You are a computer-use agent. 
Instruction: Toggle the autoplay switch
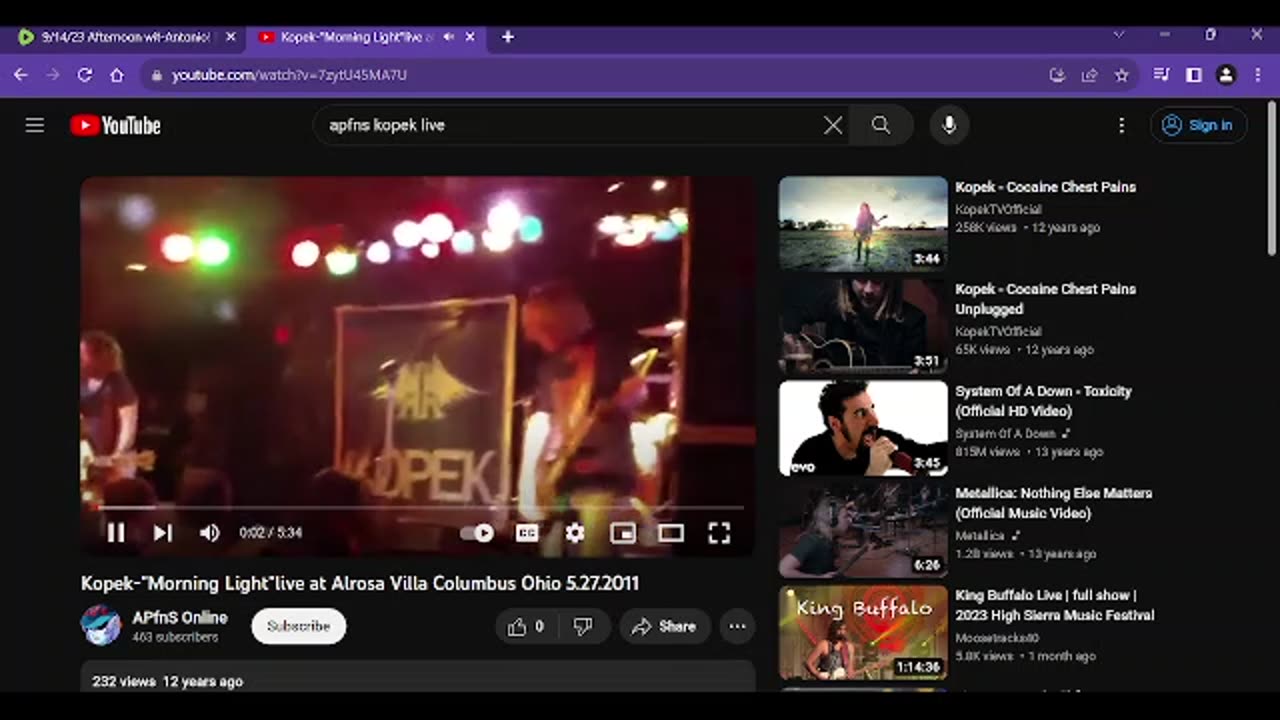[x=478, y=533]
